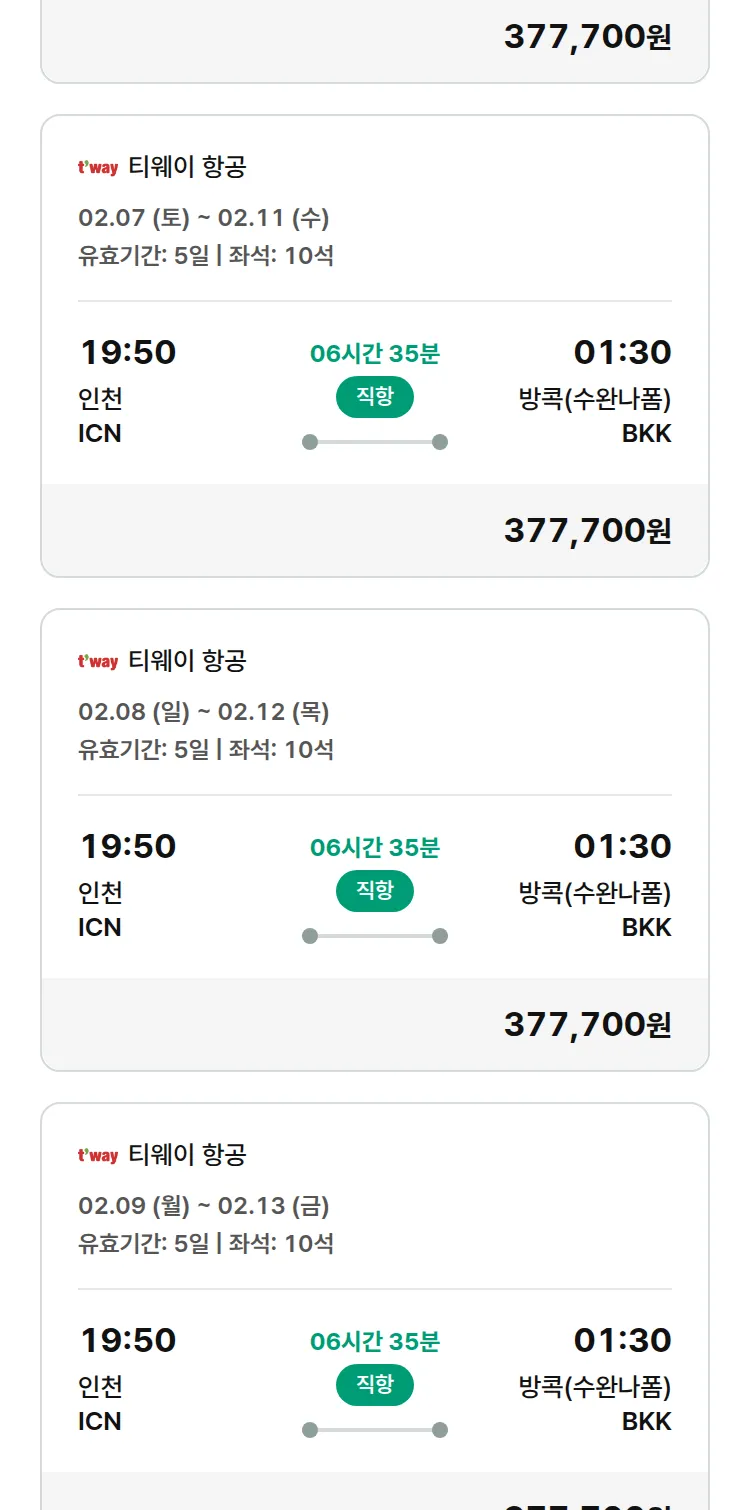750x1510 pixels.
Task: Click 방콕(수완나품) destination on 02.08 flight
Action: [x=595, y=892]
